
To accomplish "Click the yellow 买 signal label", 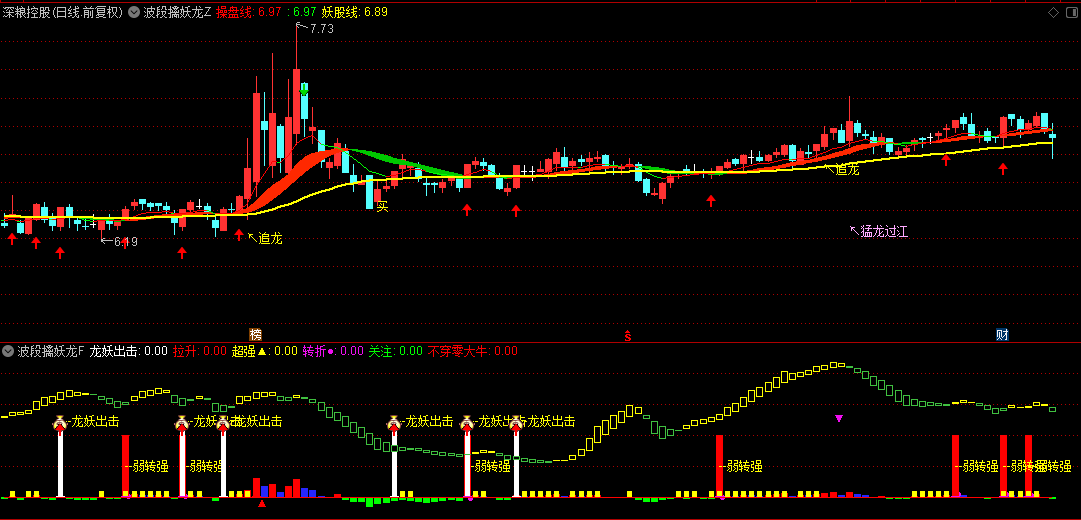I will [383, 206].
